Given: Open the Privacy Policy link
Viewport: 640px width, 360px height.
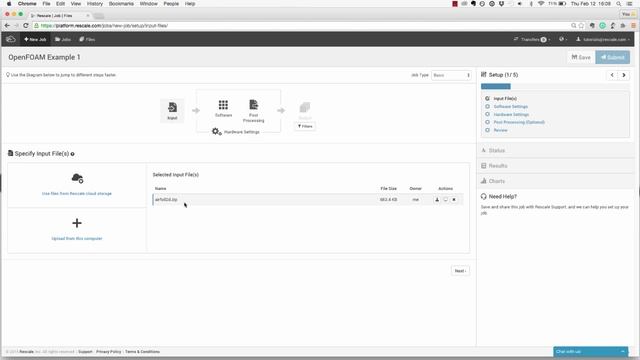Looking at the screenshot, I should [109, 351].
